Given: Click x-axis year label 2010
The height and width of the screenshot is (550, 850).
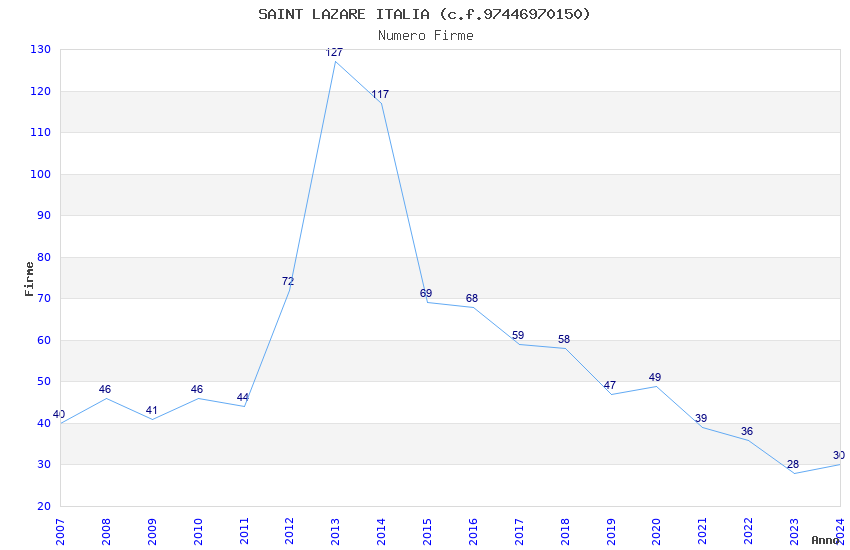Looking at the screenshot, I should tap(198, 532).
